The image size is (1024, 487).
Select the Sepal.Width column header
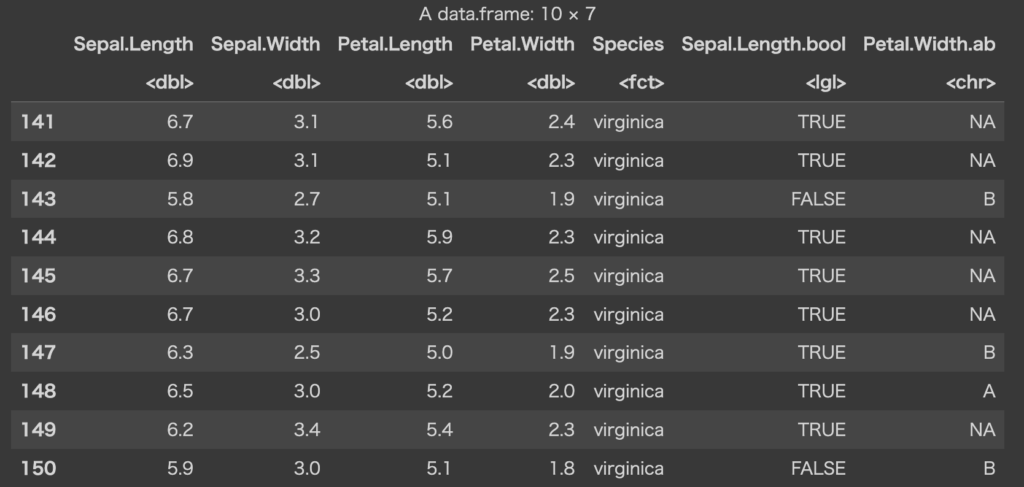tap(265, 44)
